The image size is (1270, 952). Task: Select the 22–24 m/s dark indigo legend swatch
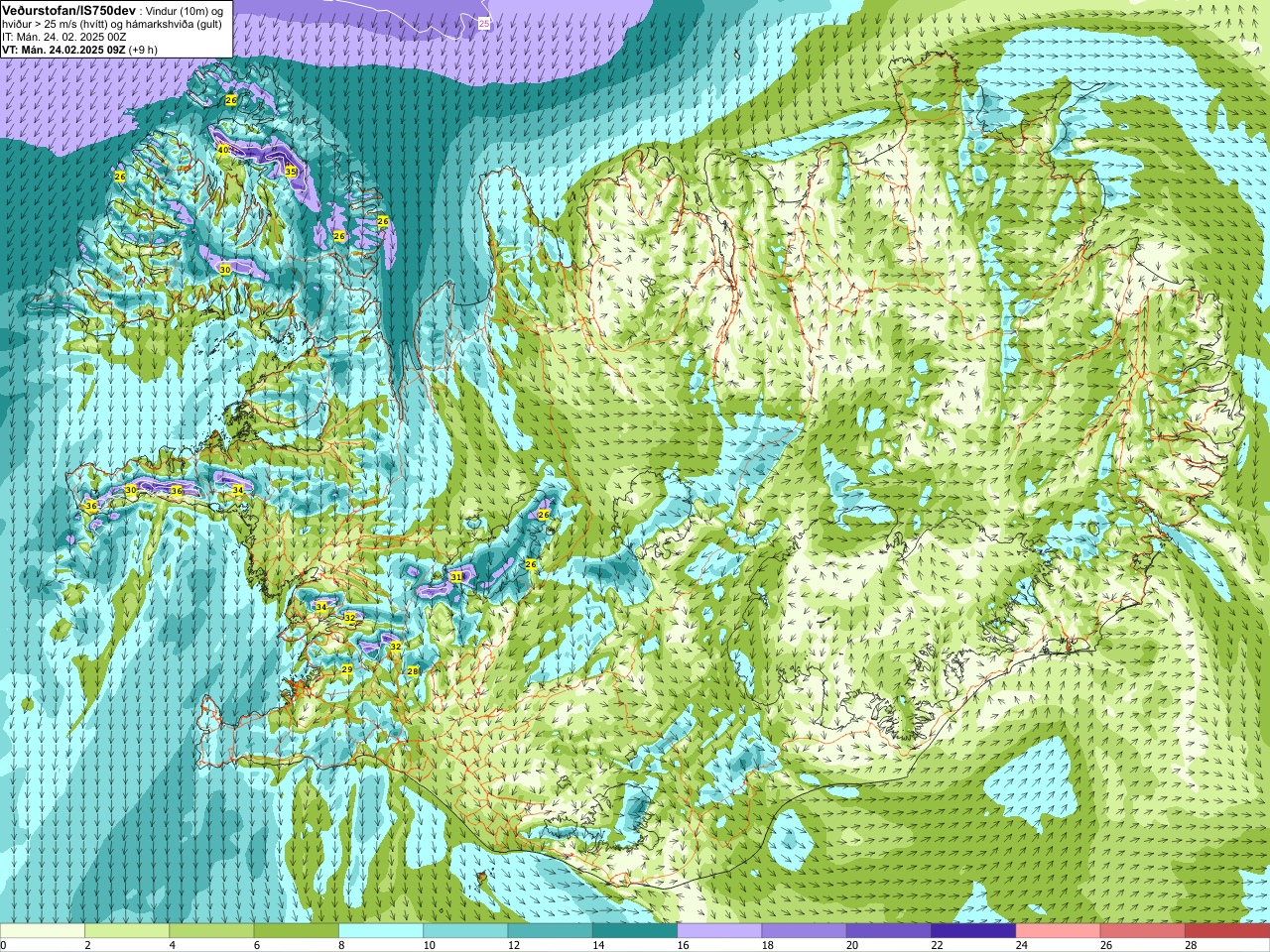[973, 931]
